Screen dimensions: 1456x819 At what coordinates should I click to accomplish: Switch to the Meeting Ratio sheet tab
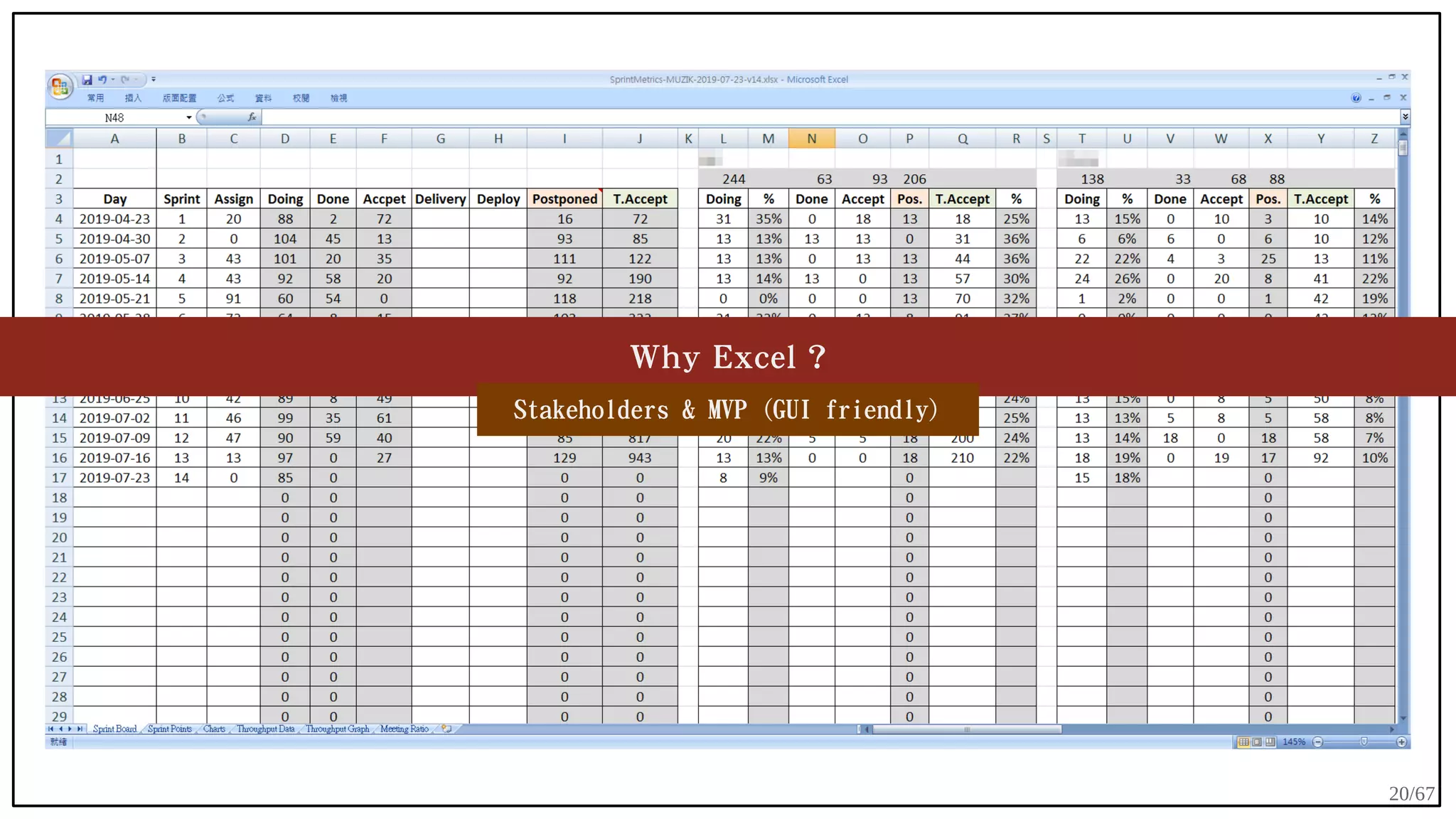click(x=405, y=729)
